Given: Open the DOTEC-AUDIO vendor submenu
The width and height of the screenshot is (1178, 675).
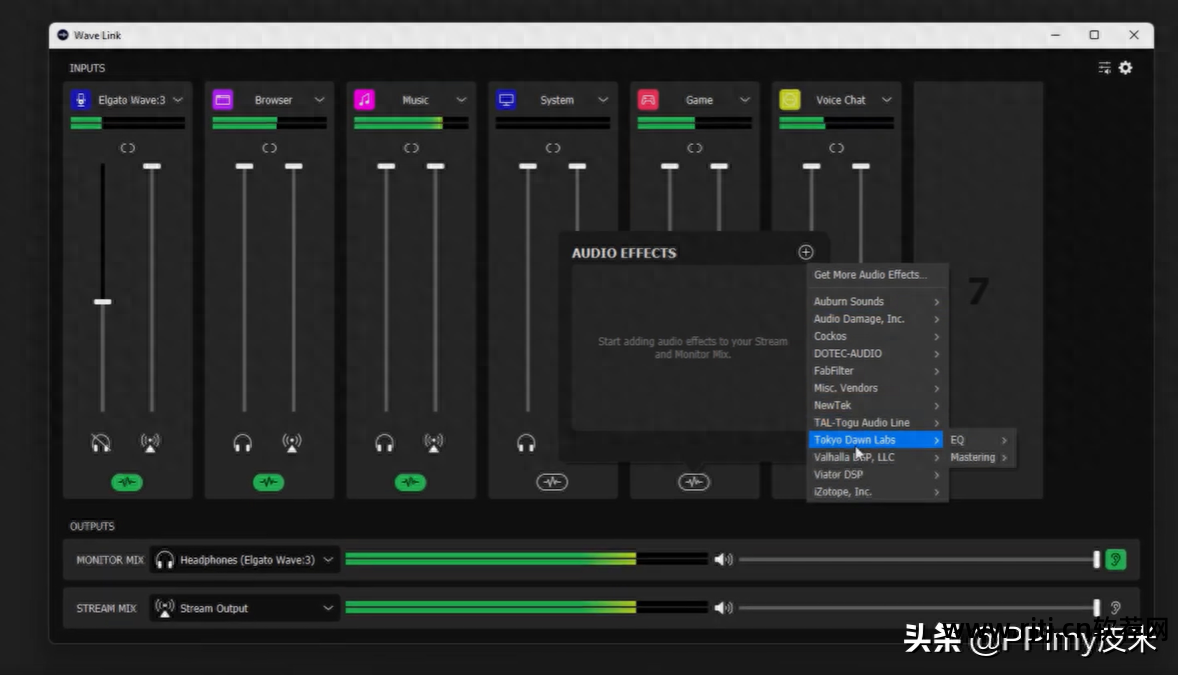Looking at the screenshot, I should (877, 353).
